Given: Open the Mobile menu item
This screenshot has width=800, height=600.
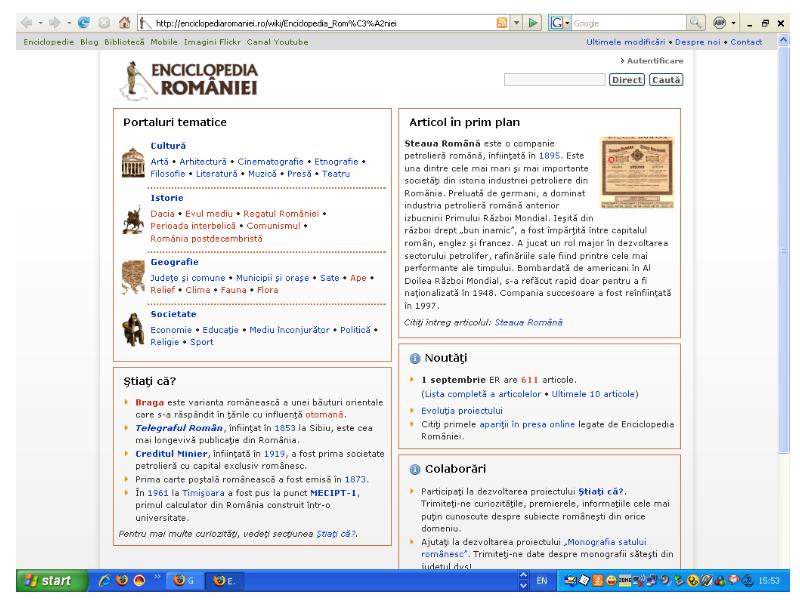Looking at the screenshot, I should coord(164,42).
